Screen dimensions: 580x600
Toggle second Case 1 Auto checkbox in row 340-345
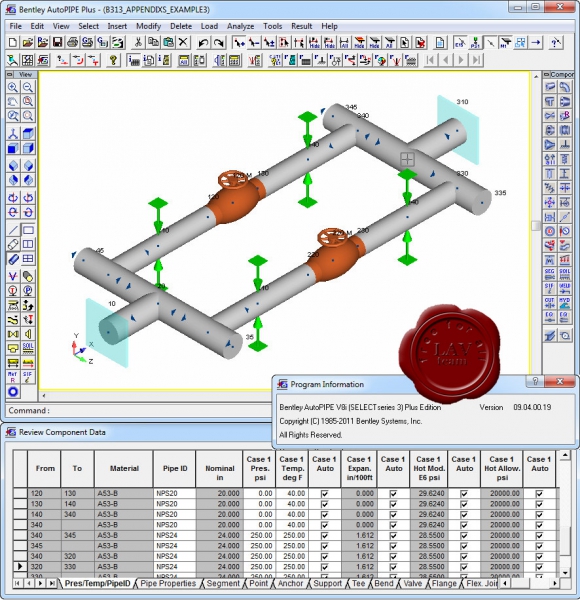pyautogui.click(x=393, y=535)
